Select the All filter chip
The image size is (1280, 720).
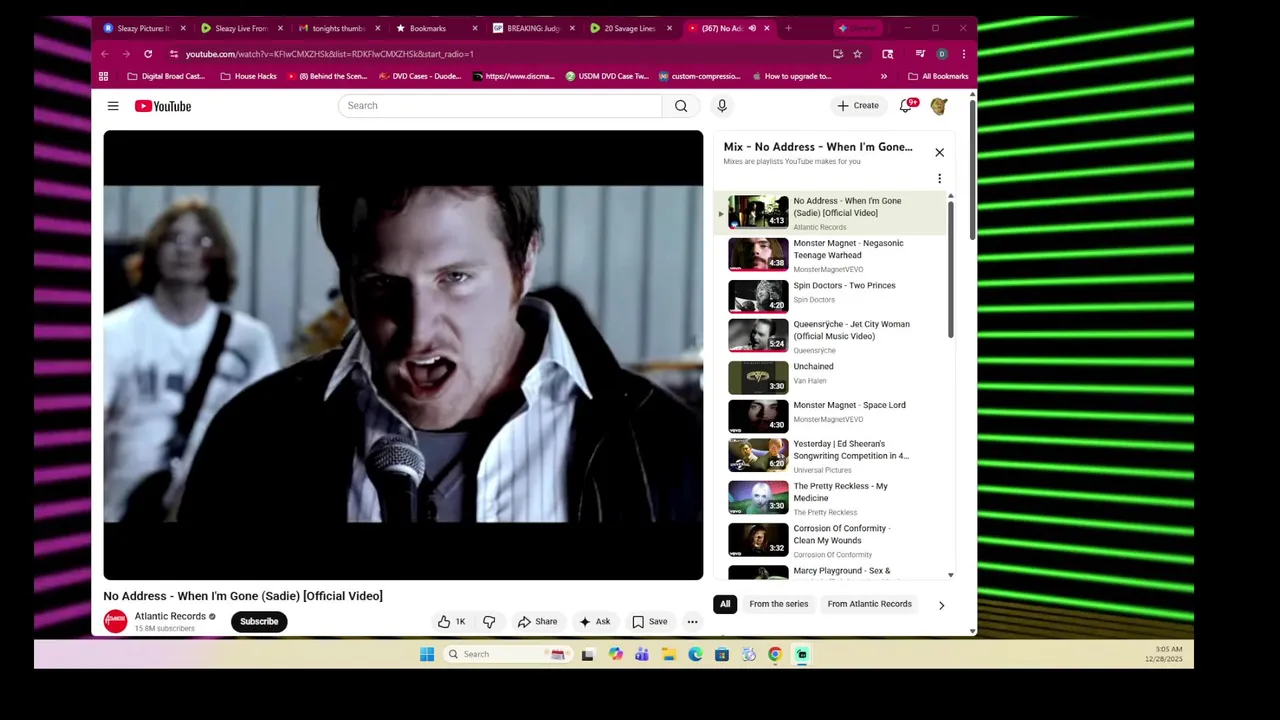[x=725, y=604]
